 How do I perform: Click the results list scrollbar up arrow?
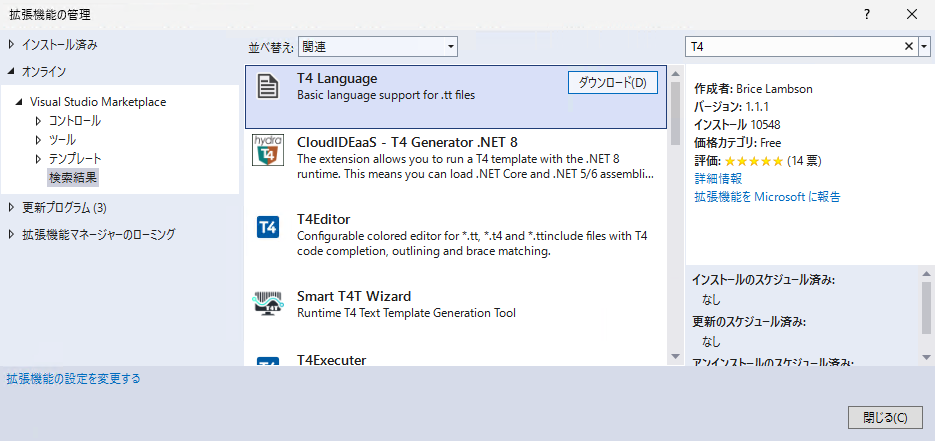point(675,74)
